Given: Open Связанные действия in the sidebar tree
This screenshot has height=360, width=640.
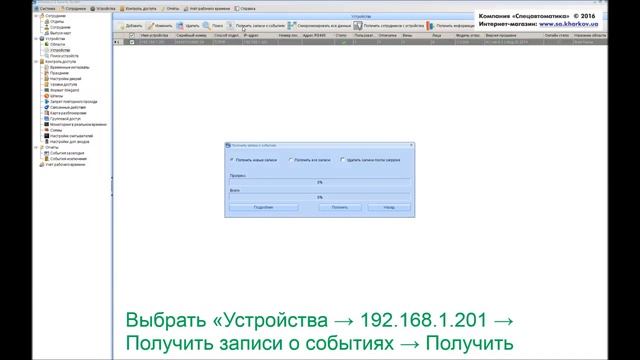Looking at the screenshot, I should click(x=65, y=107).
